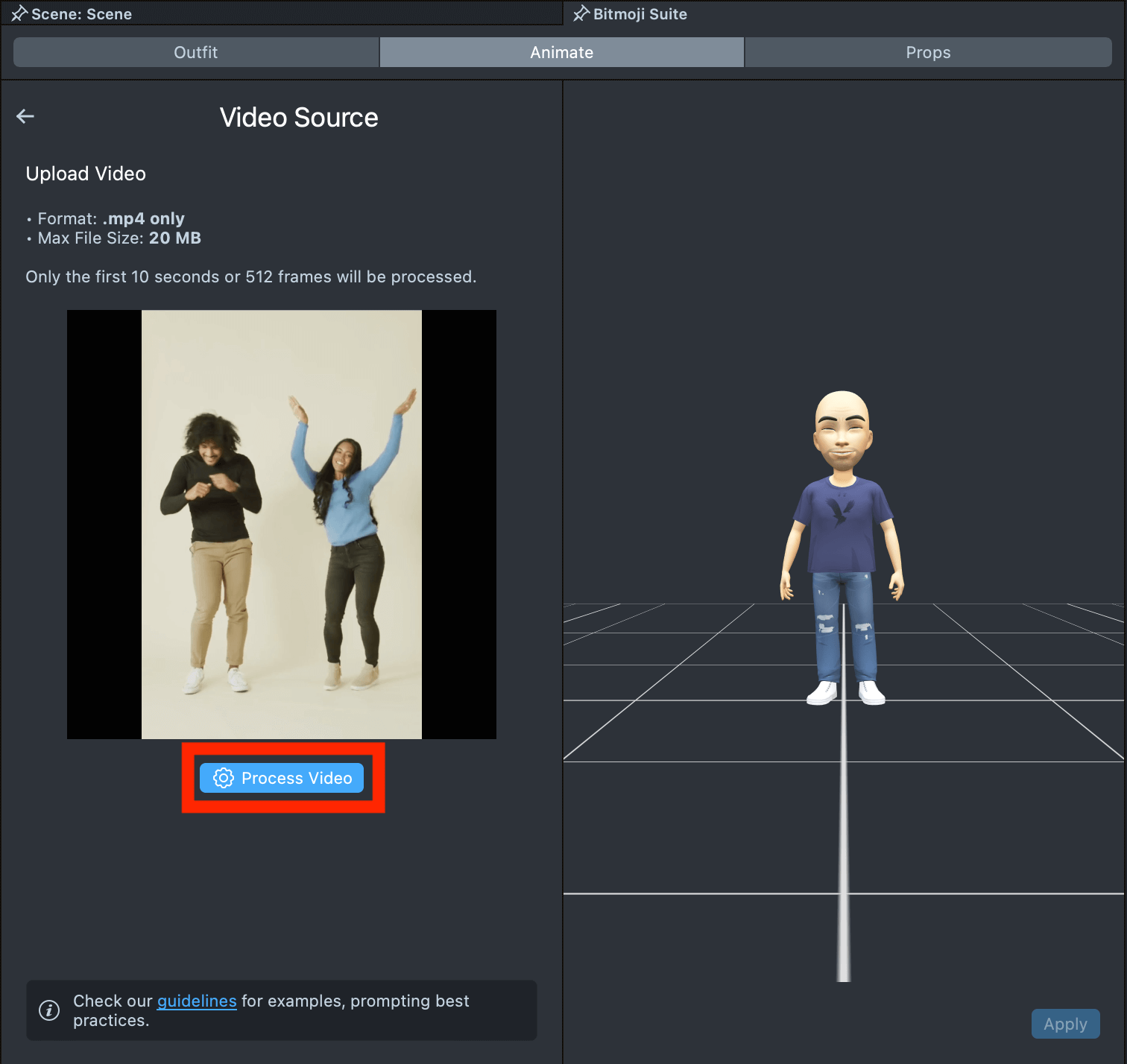Click the info icon in the guidelines note

pos(49,1010)
